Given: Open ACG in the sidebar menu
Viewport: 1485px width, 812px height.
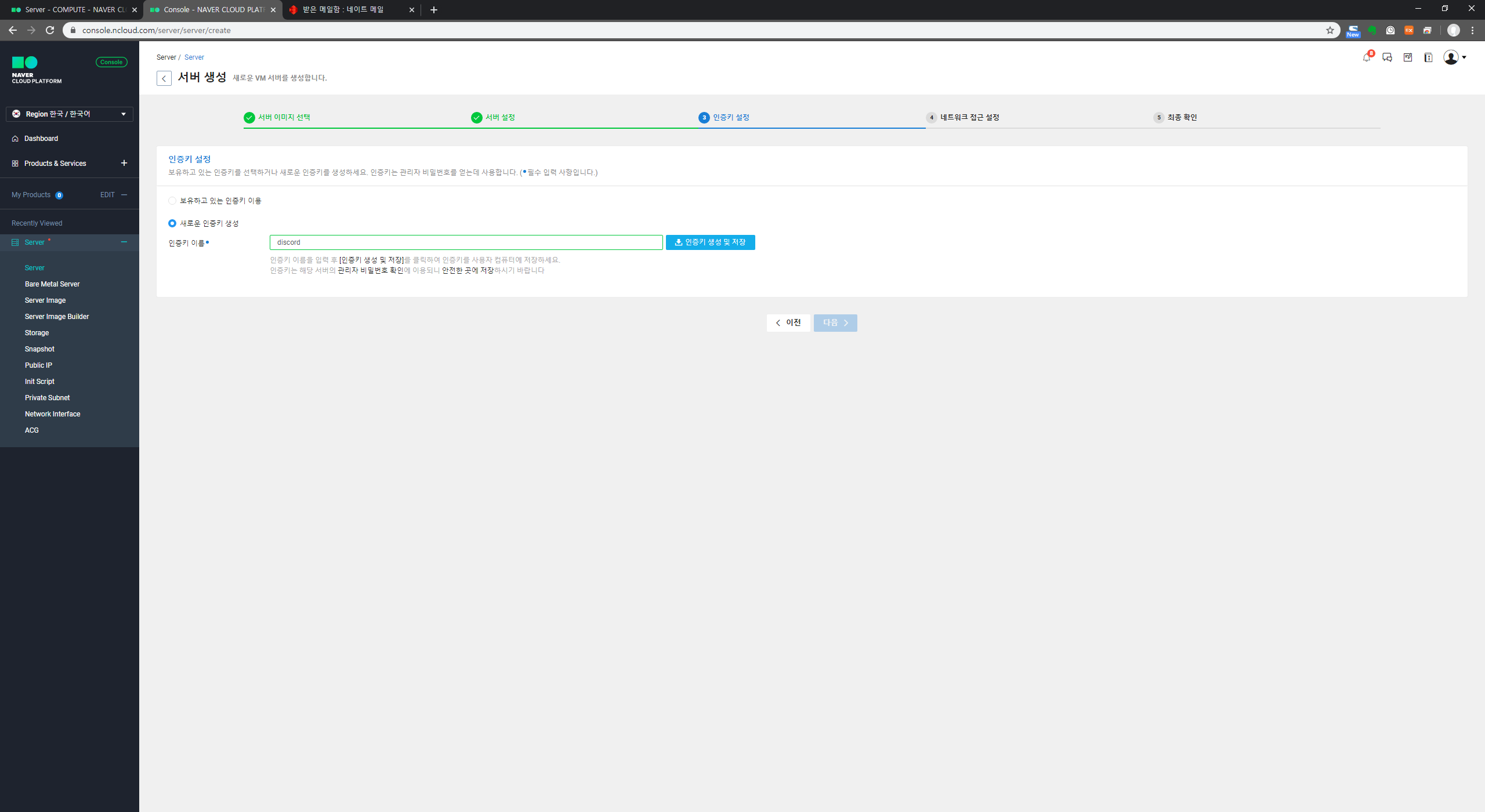Looking at the screenshot, I should 32,430.
